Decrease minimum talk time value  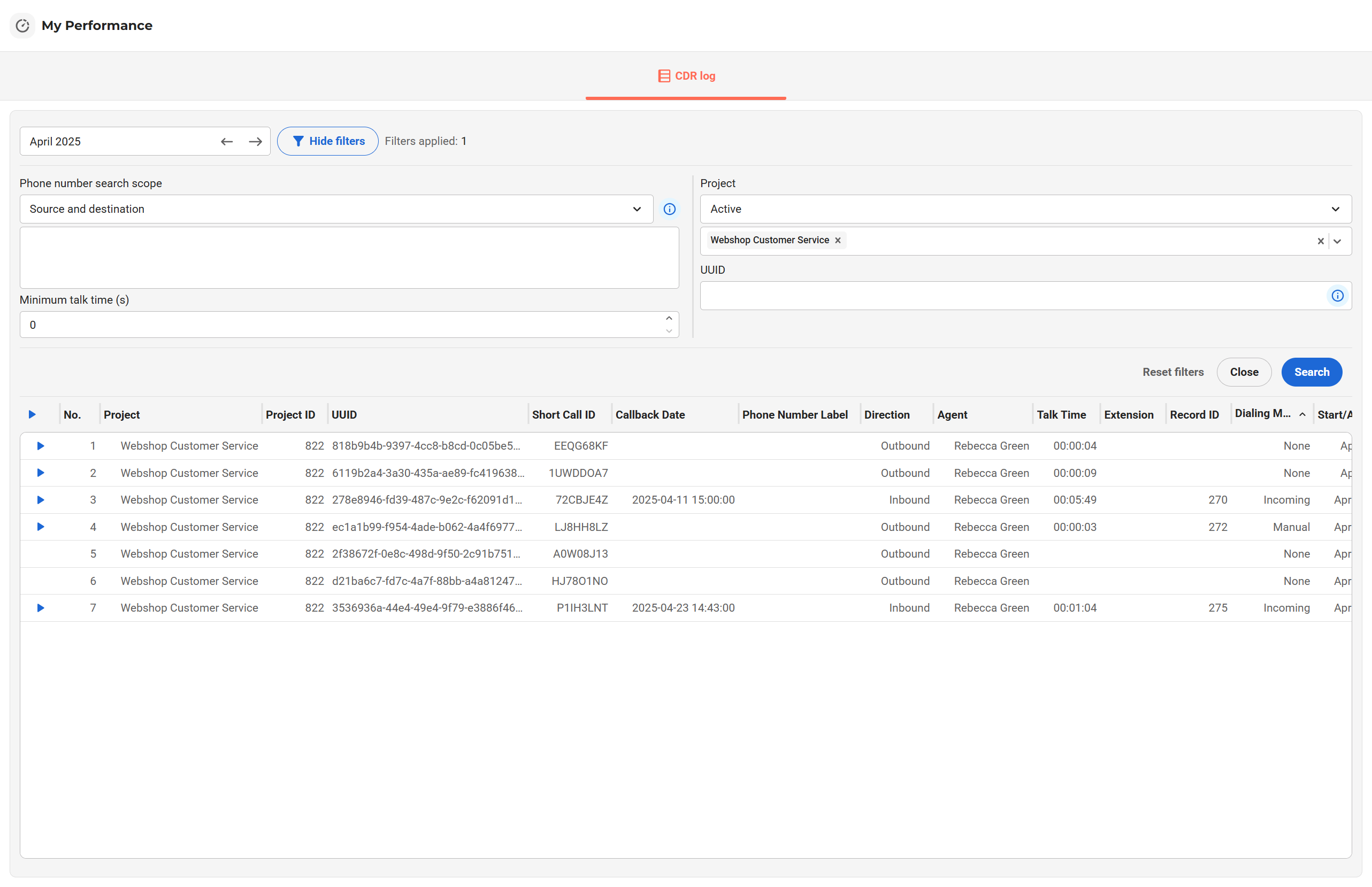point(669,331)
